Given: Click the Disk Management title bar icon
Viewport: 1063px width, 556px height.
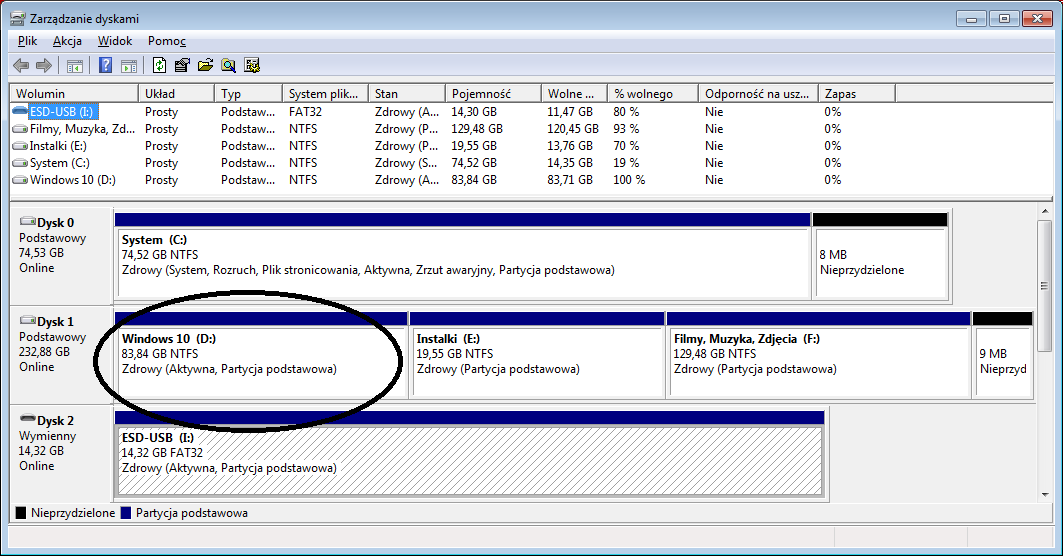Looking at the screenshot, I should (x=18, y=18).
